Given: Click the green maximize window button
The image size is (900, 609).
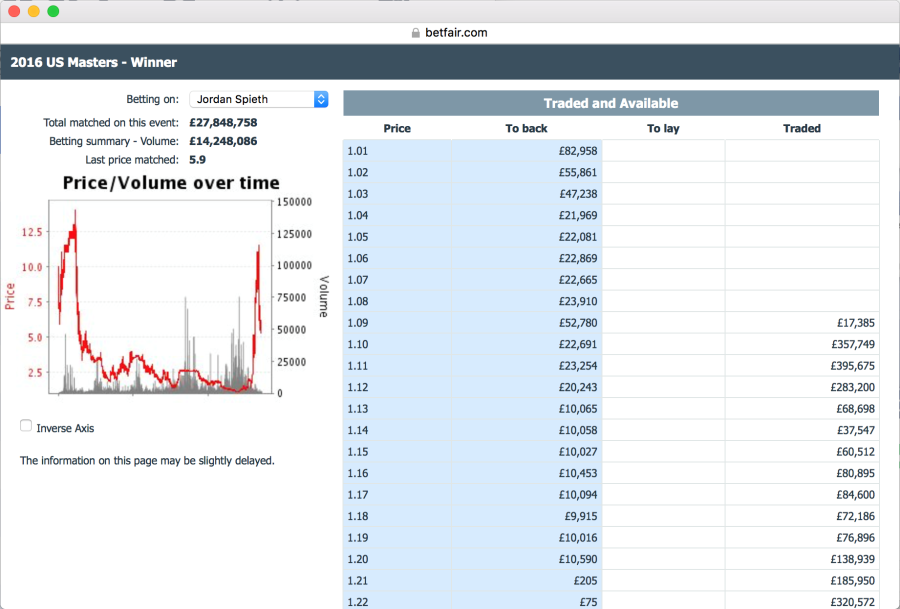Looking at the screenshot, I should pos(53,11).
